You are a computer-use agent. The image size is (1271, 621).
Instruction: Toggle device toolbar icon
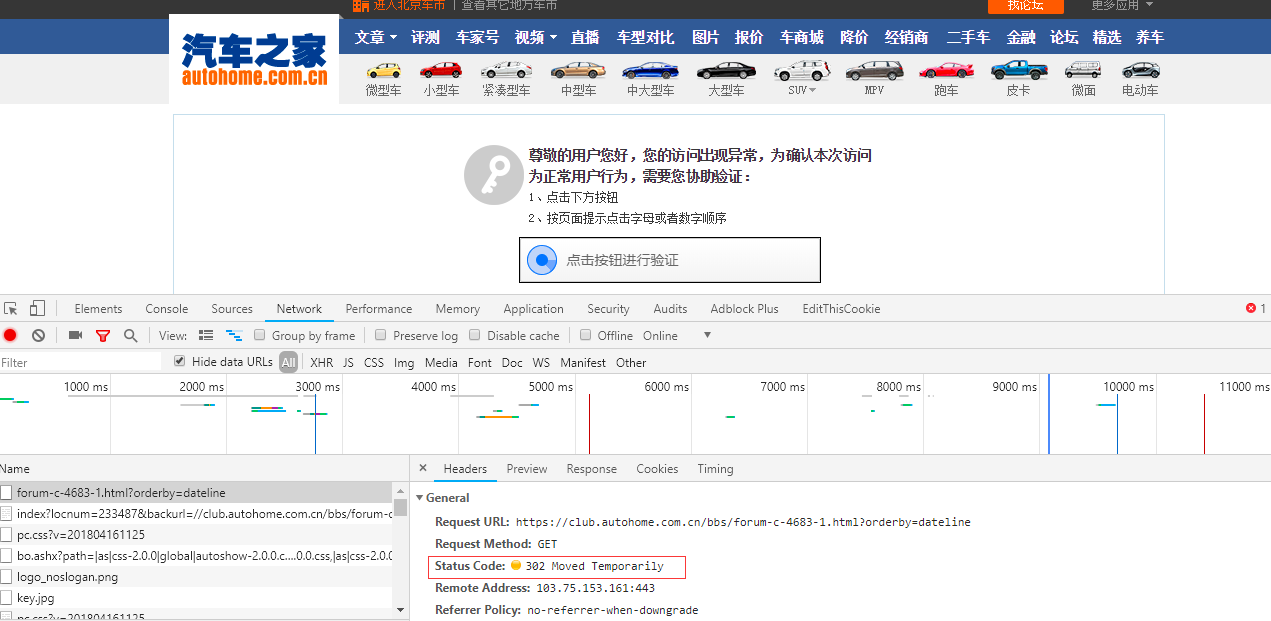click(x=37, y=308)
